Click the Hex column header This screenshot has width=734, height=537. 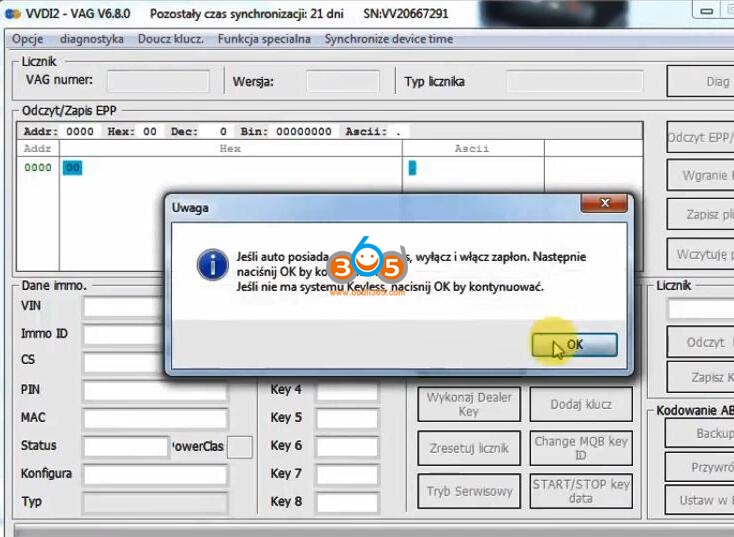(230, 148)
